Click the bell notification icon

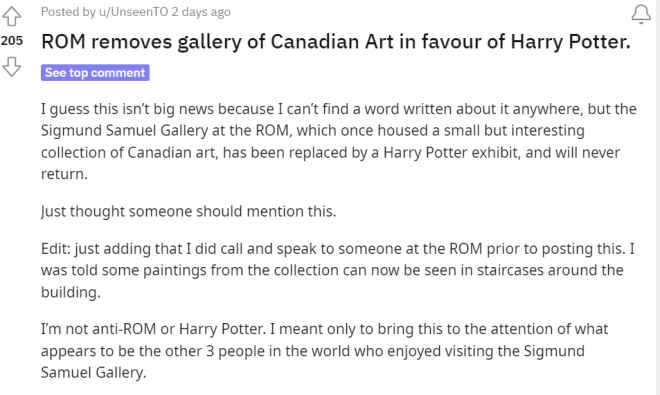(x=641, y=14)
